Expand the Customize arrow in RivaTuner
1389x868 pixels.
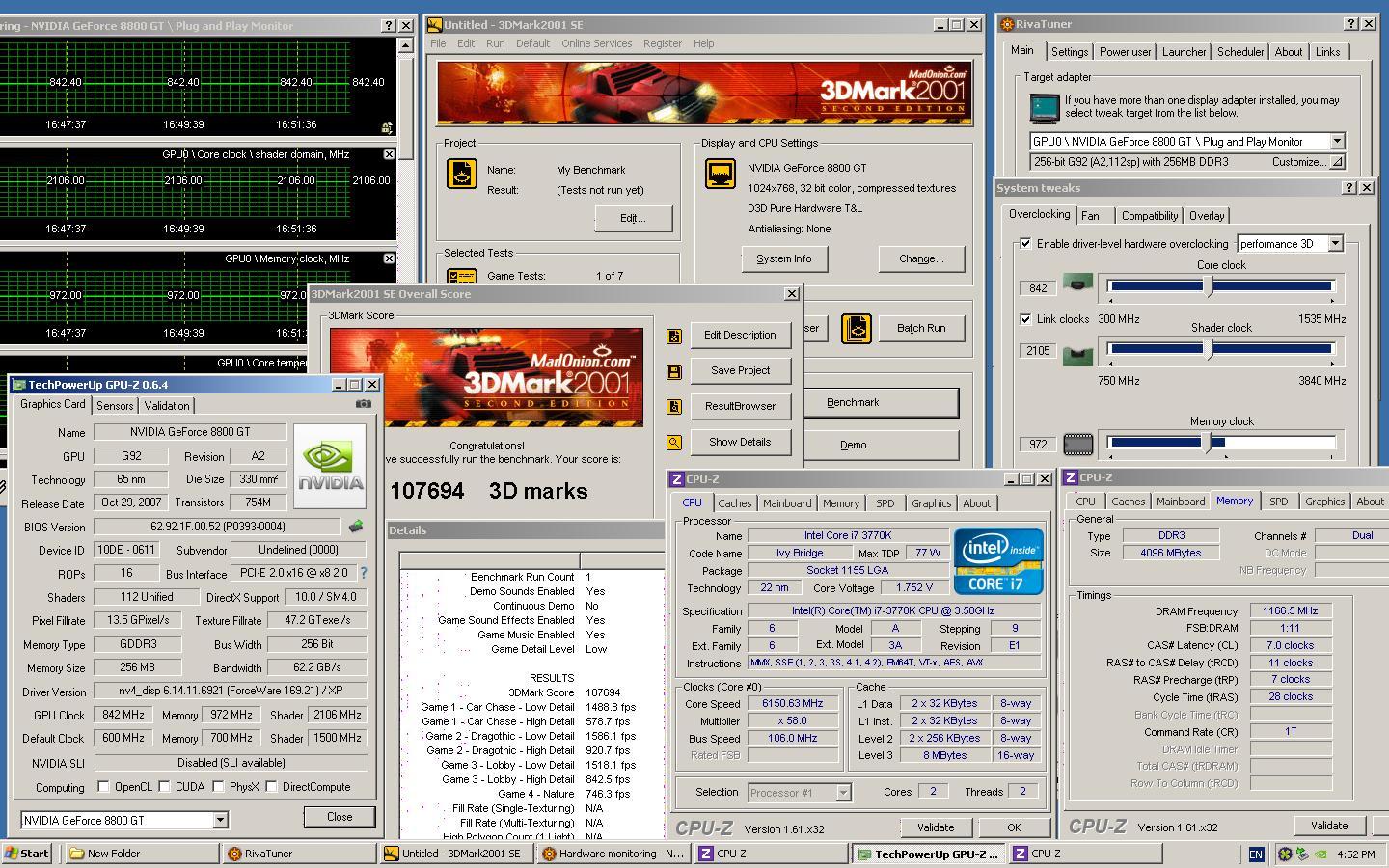pyautogui.click(x=1337, y=162)
